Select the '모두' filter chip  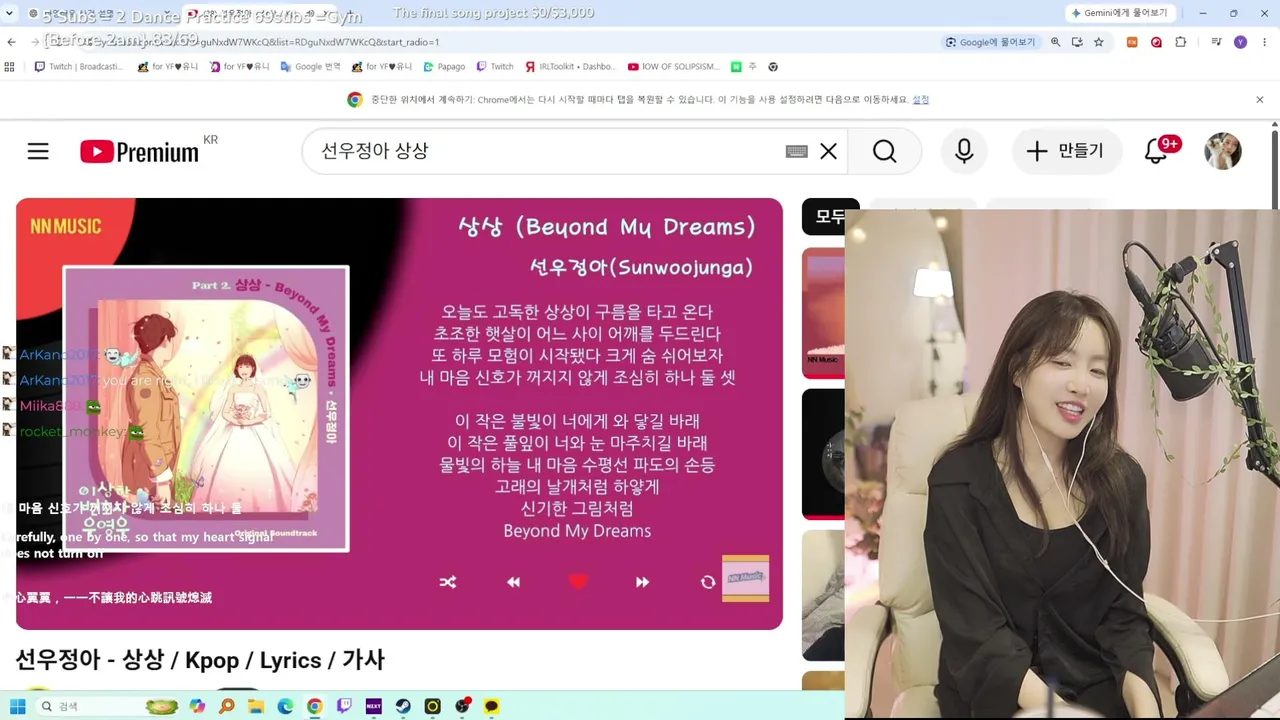(x=831, y=217)
